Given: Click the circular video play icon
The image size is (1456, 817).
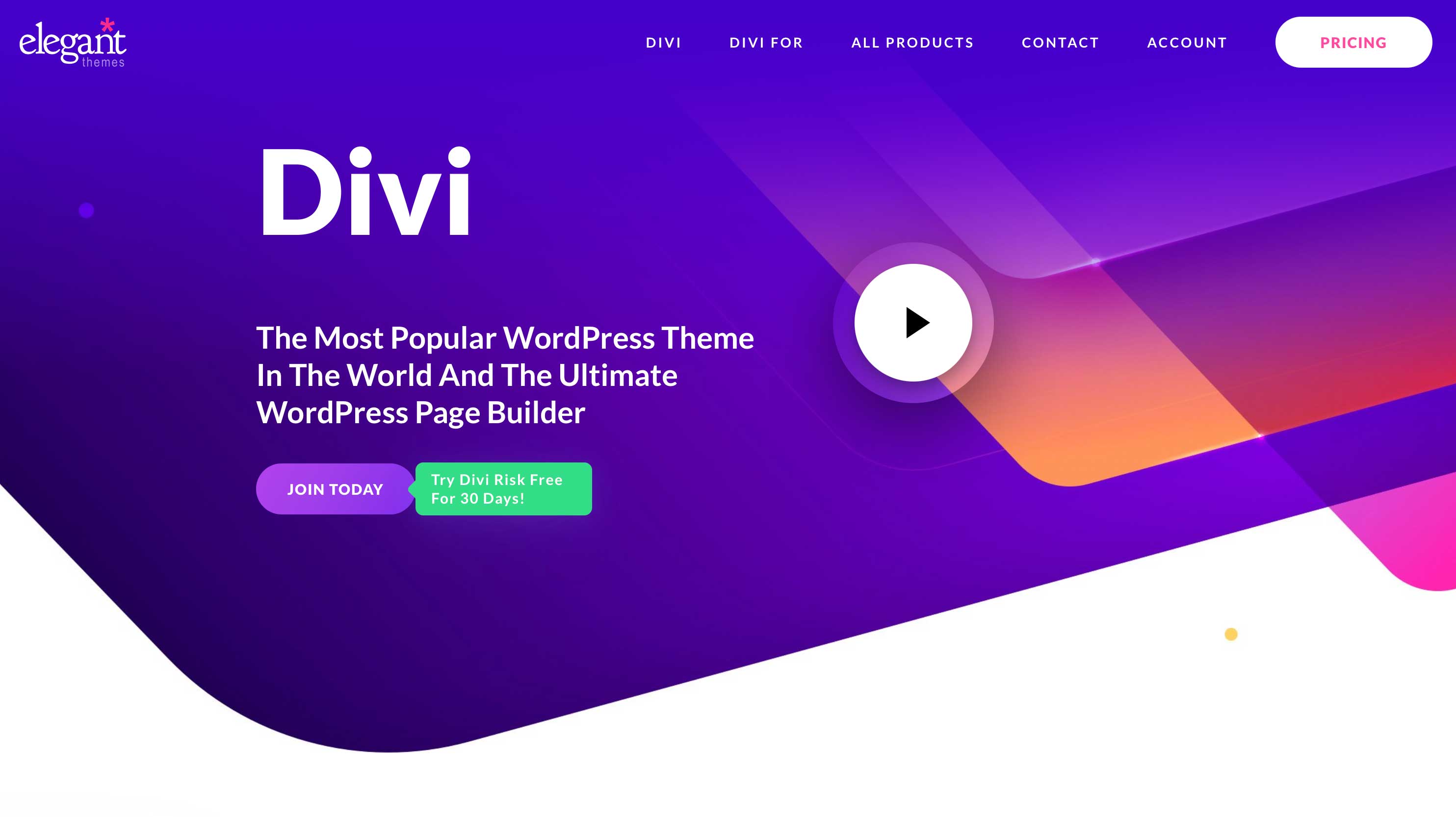Looking at the screenshot, I should (913, 322).
